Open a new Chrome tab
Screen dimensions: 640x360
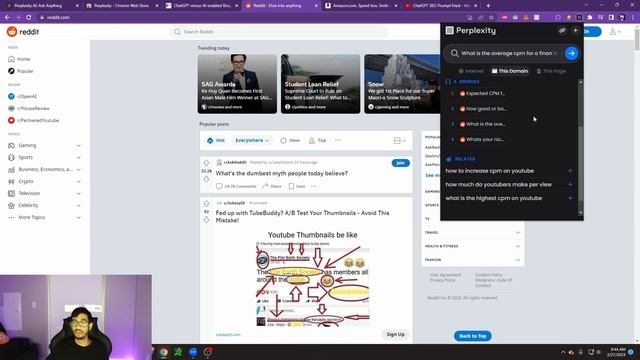(488, 6)
